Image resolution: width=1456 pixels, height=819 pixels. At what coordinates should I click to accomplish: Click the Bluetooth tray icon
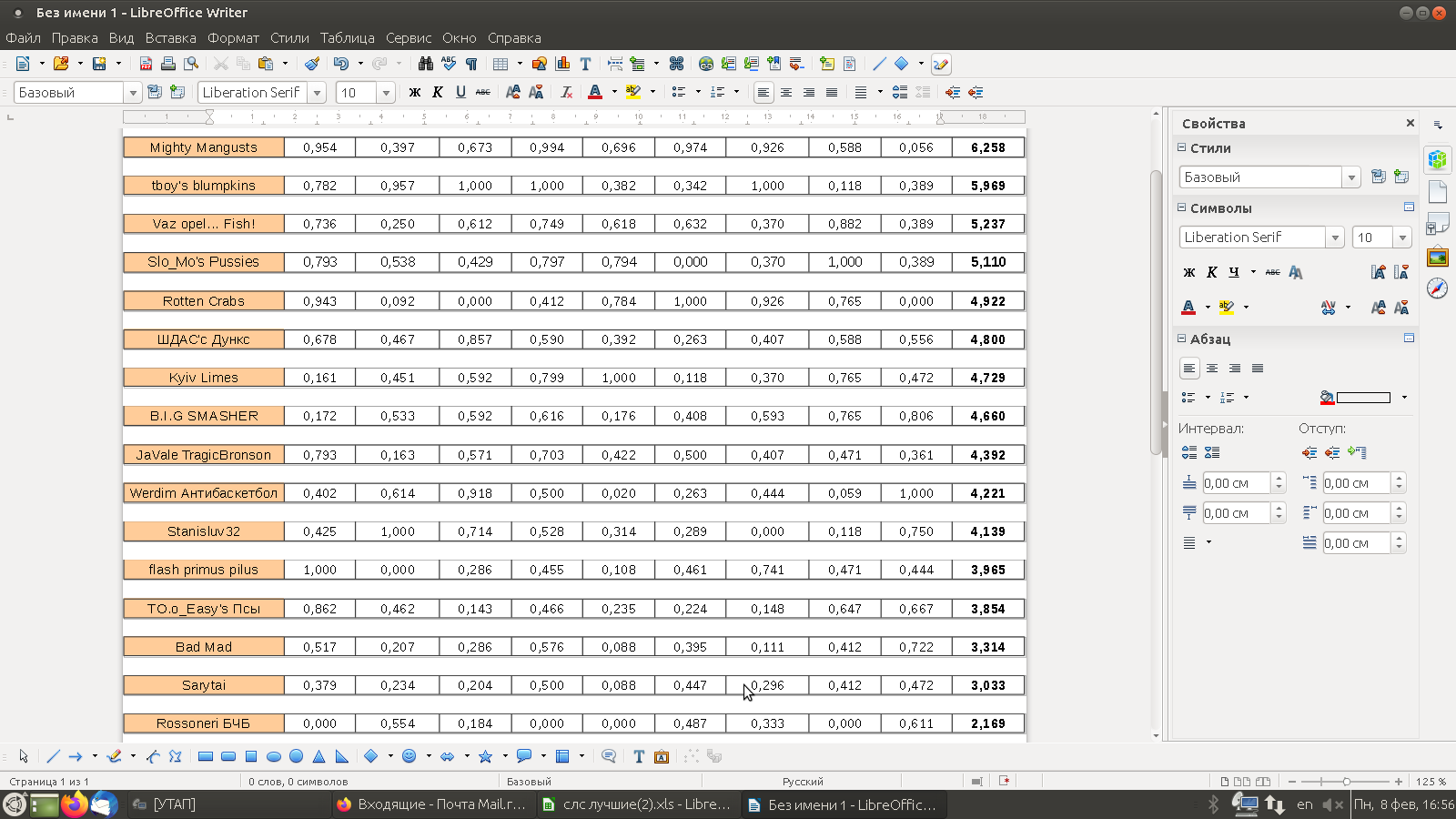point(1213,804)
